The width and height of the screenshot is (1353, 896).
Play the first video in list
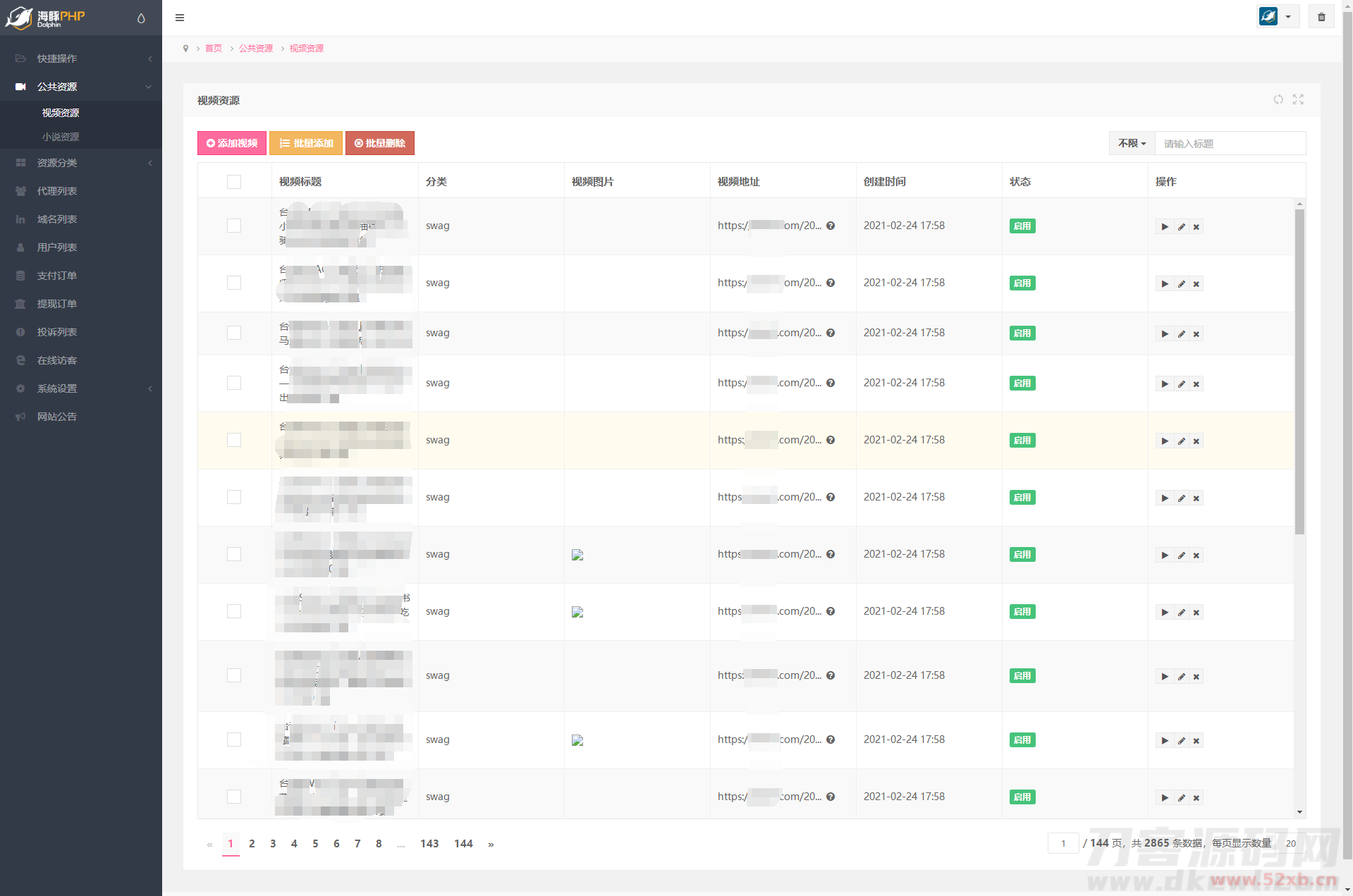pos(1165,227)
